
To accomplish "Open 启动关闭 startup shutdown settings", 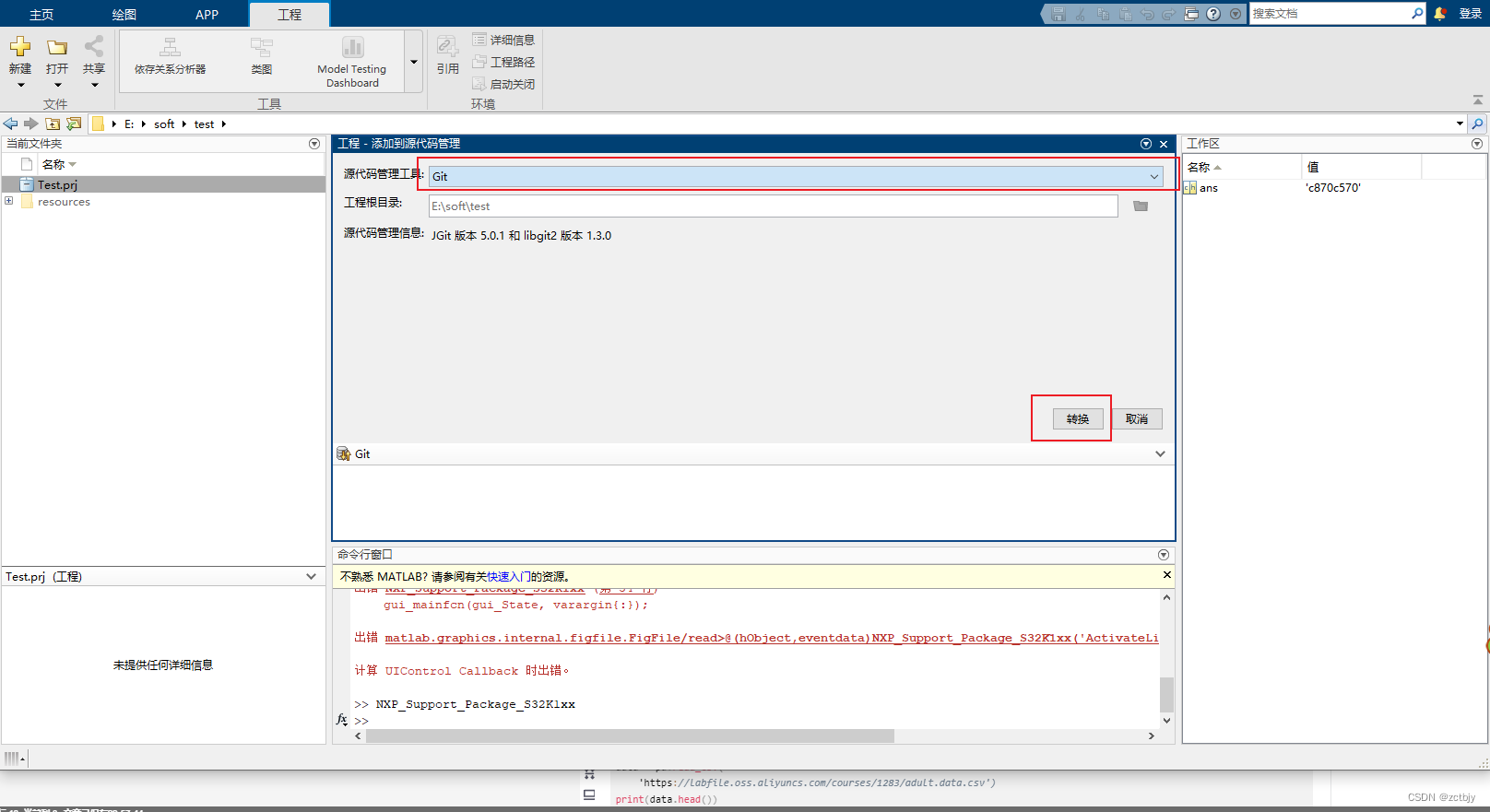I will click(503, 84).
